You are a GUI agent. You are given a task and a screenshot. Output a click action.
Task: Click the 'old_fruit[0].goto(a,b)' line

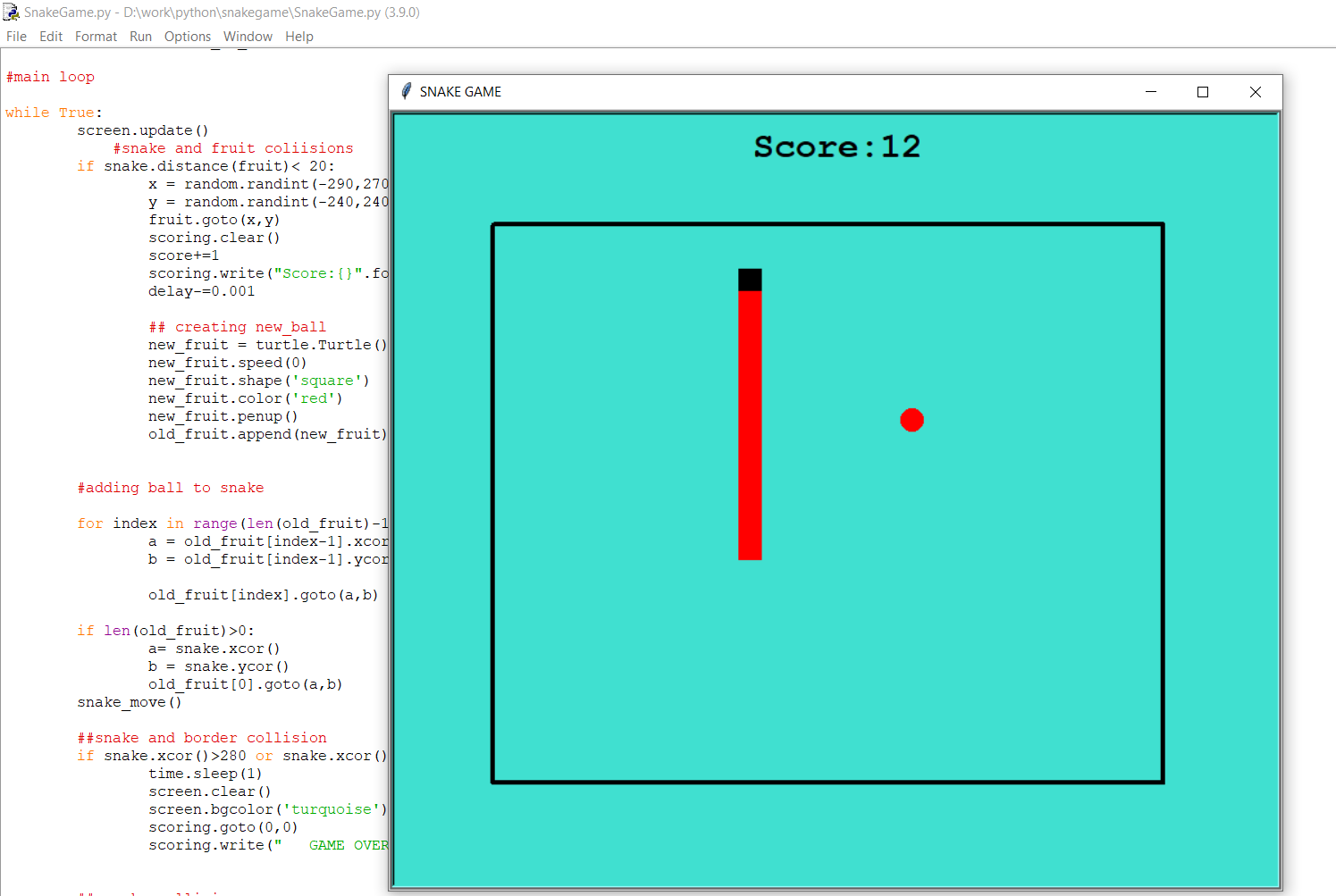[246, 684]
